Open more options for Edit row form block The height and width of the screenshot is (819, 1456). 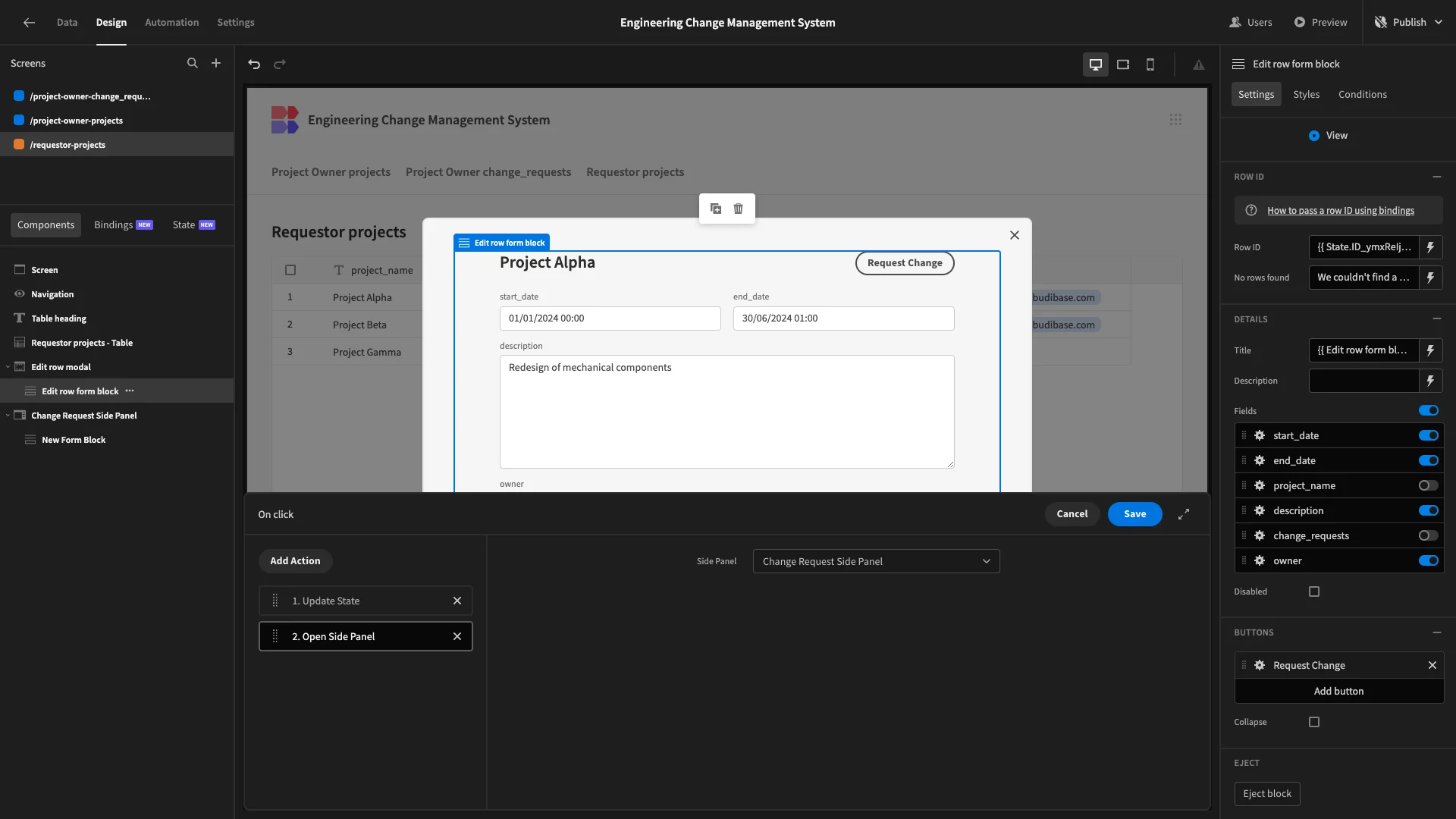point(130,391)
